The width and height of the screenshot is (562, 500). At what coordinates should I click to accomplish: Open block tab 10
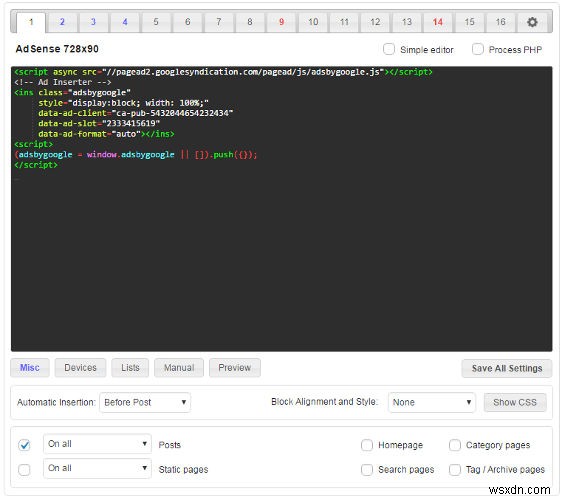click(x=313, y=22)
